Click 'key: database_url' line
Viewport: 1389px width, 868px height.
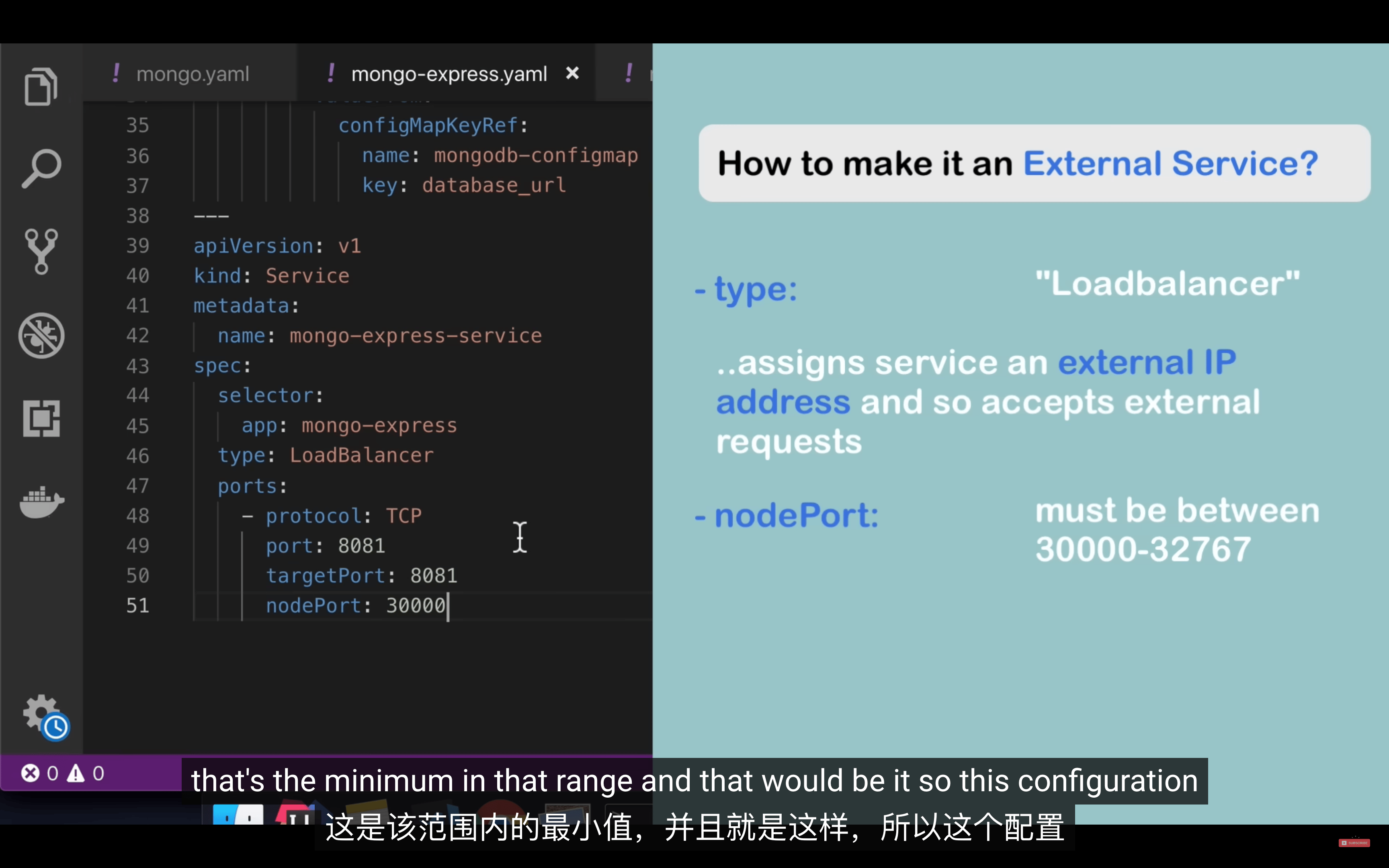464,185
